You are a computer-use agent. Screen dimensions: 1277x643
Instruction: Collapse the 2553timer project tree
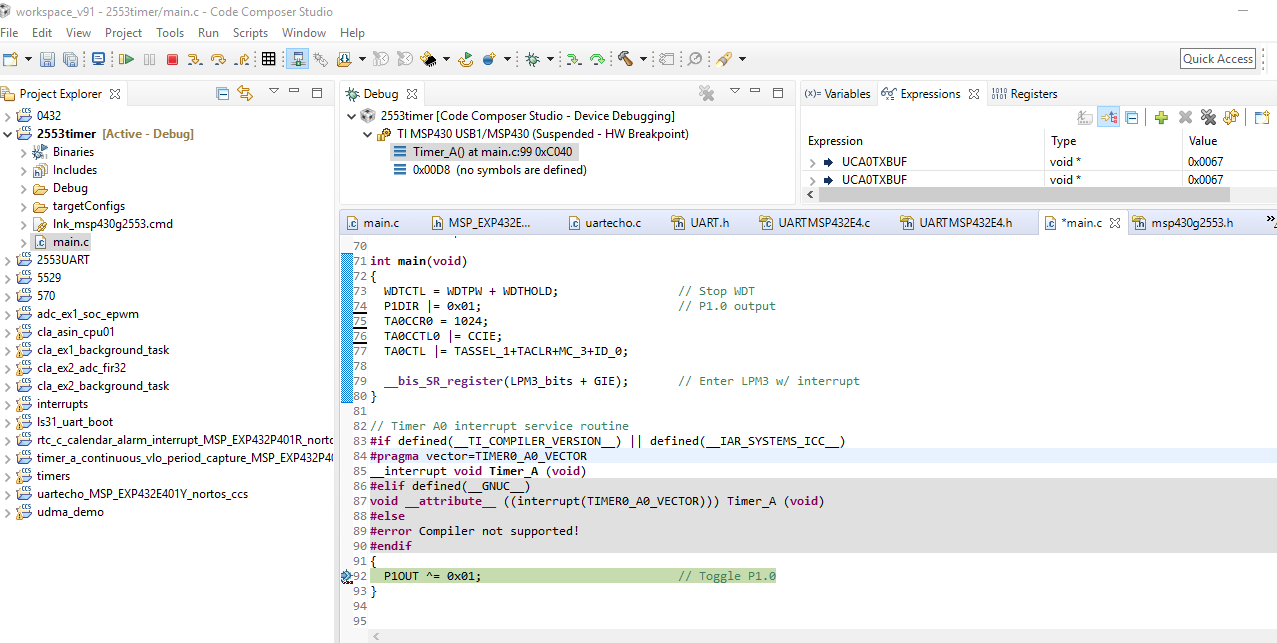[x=9, y=134]
